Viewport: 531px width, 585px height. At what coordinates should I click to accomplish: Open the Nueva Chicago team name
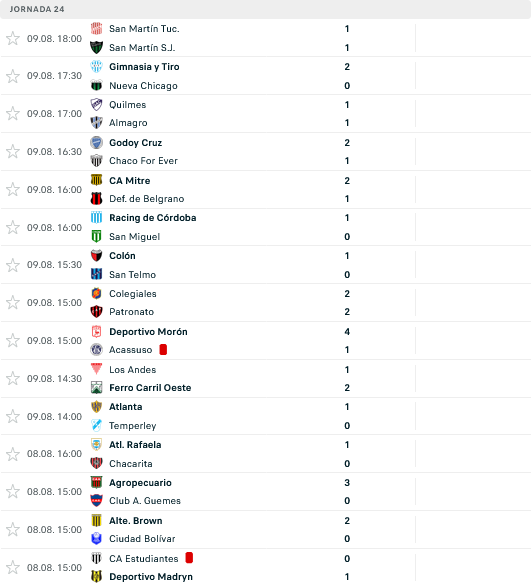tap(143, 86)
